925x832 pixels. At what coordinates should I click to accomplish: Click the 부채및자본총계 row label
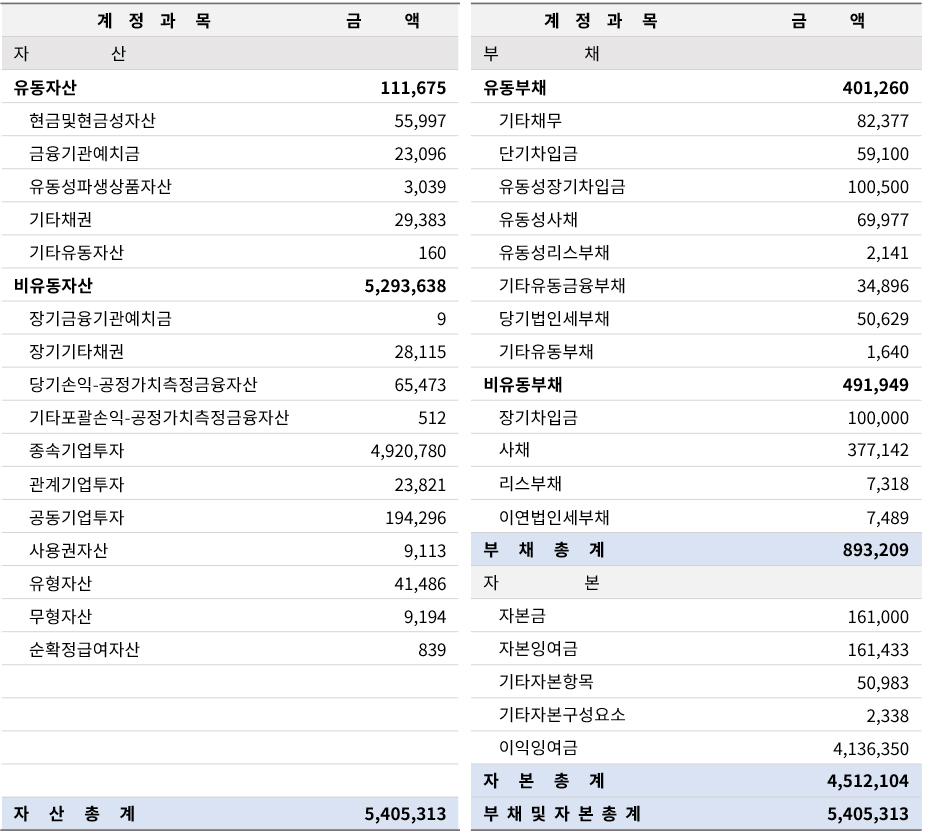pyautogui.click(x=562, y=814)
